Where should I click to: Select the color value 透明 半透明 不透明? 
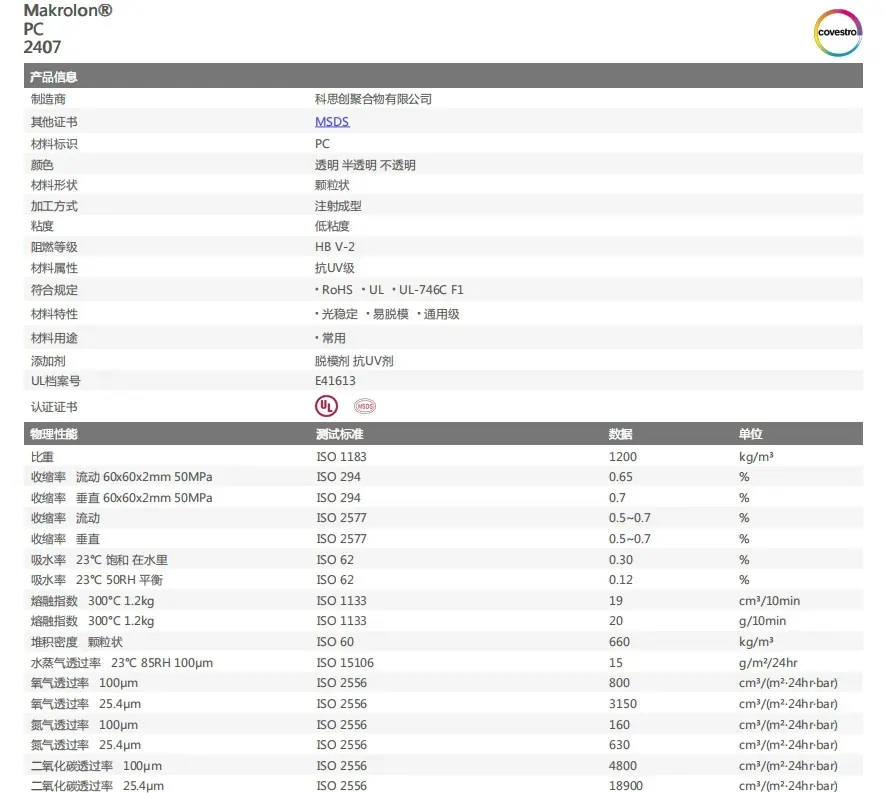(365, 165)
